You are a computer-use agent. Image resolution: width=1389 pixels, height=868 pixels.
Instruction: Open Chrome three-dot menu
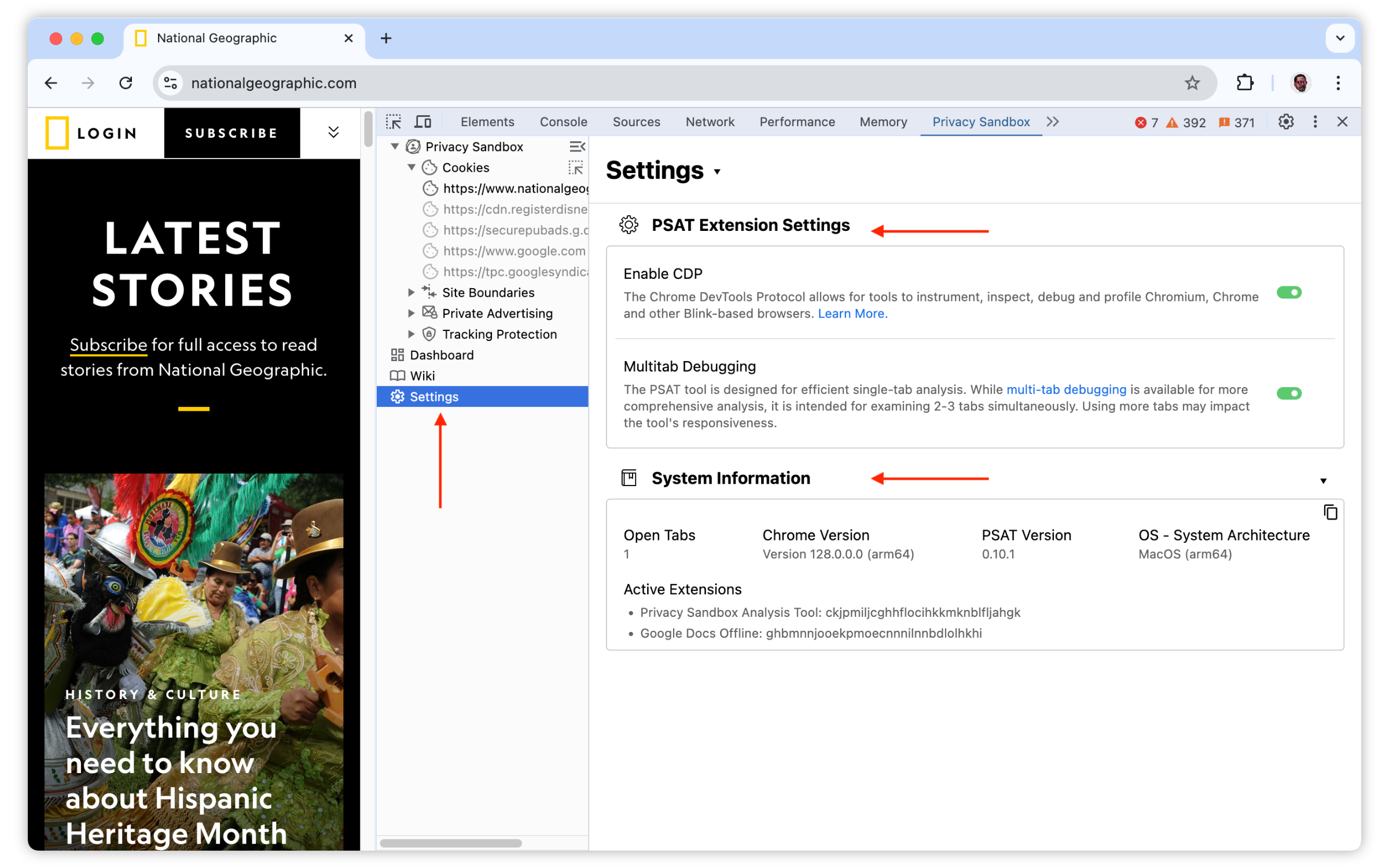[1338, 83]
